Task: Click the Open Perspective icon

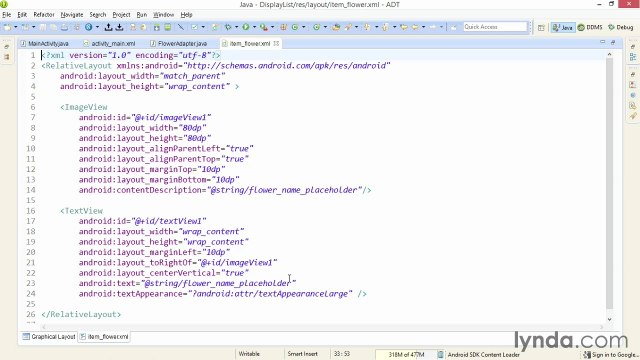Action: (541, 27)
